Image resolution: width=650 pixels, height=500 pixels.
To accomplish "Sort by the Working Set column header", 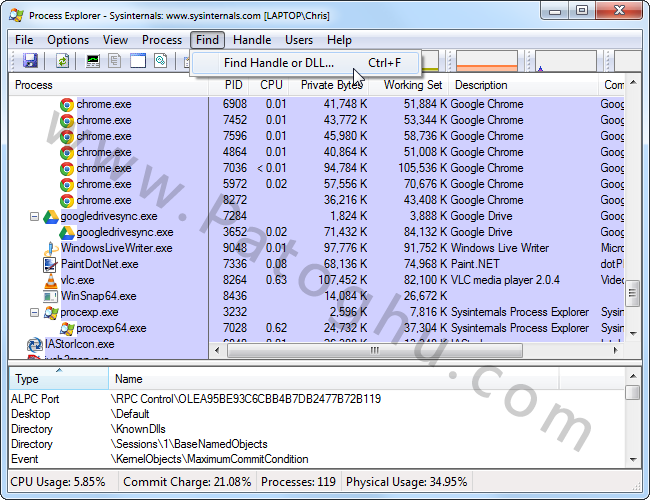I will point(409,85).
